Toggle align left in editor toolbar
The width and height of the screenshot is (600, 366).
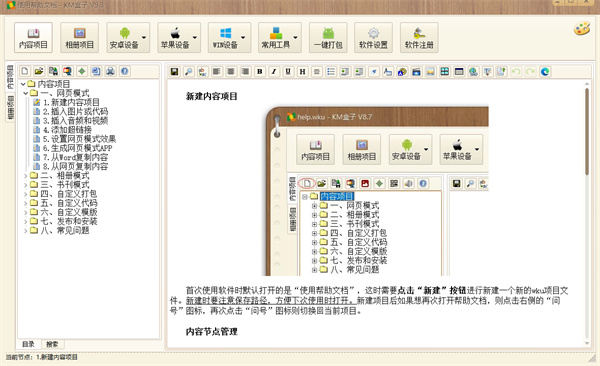tap(217, 72)
